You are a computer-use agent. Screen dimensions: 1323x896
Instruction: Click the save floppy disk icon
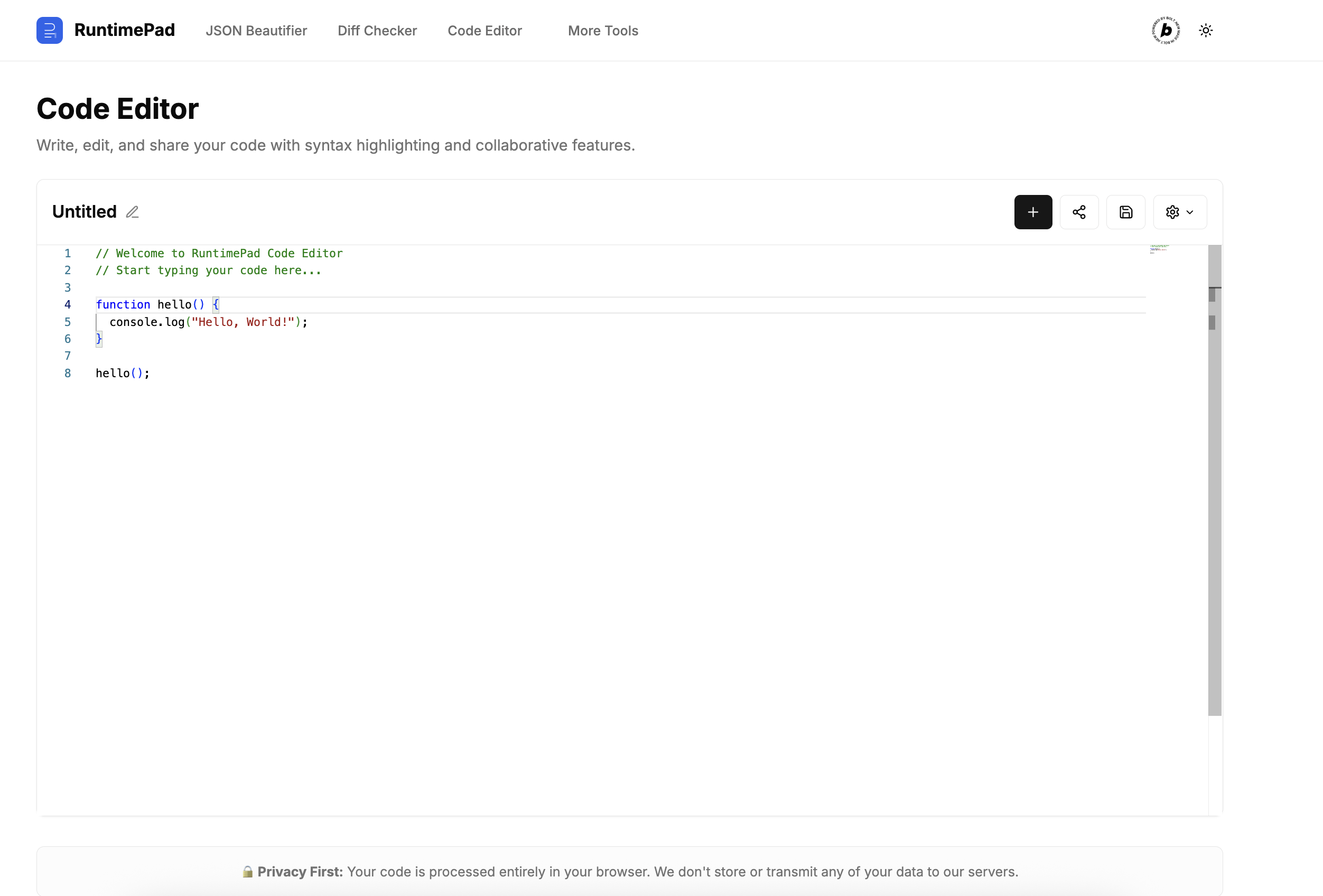click(x=1125, y=212)
